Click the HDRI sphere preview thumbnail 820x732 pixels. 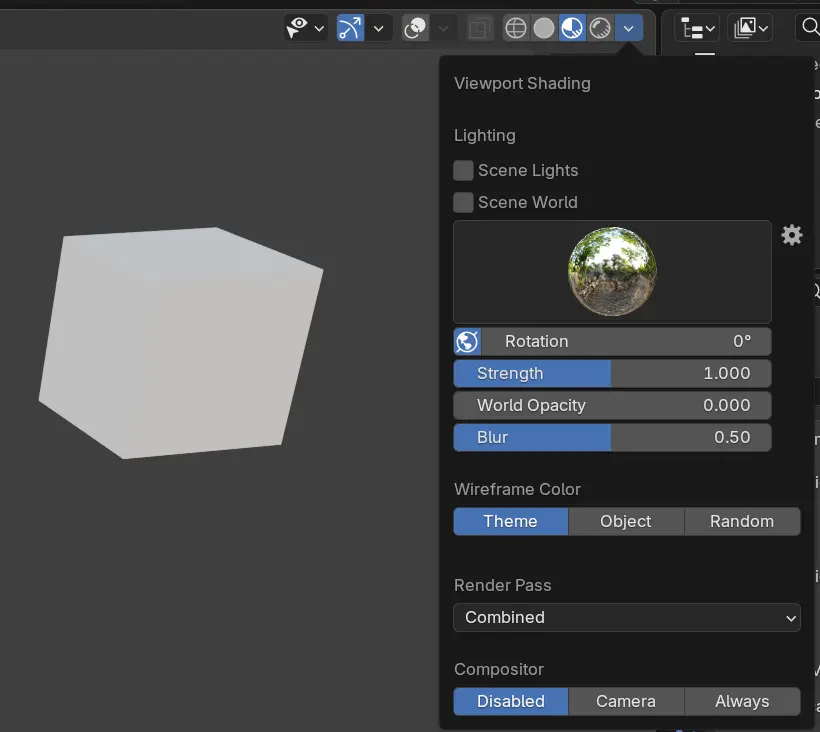point(612,271)
